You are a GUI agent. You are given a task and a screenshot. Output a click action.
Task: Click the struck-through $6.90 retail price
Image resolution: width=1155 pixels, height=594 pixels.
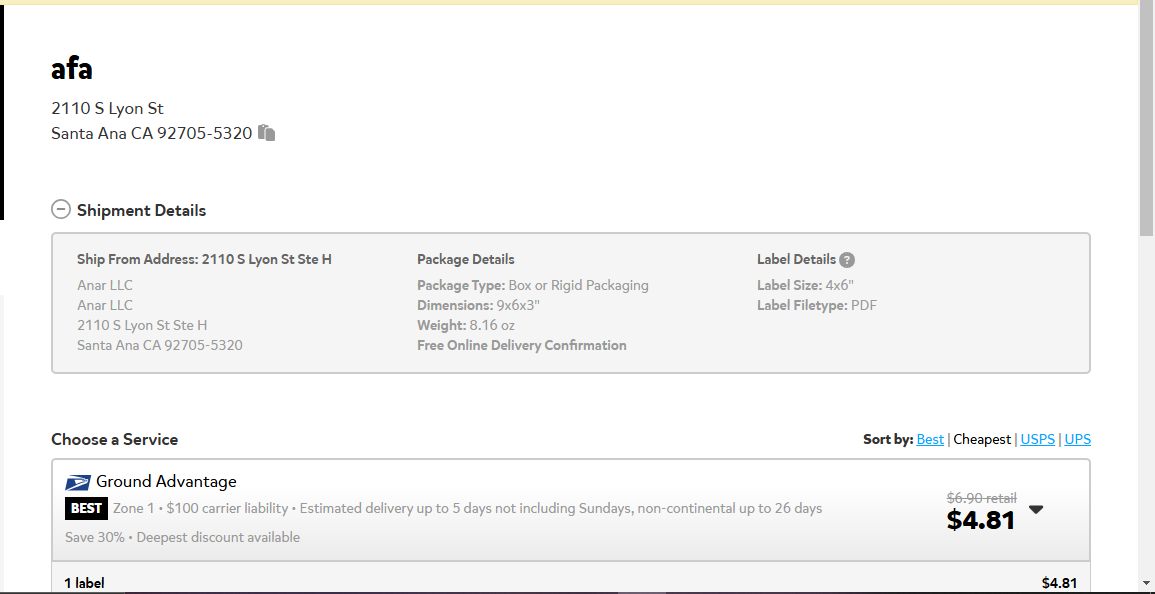click(981, 498)
